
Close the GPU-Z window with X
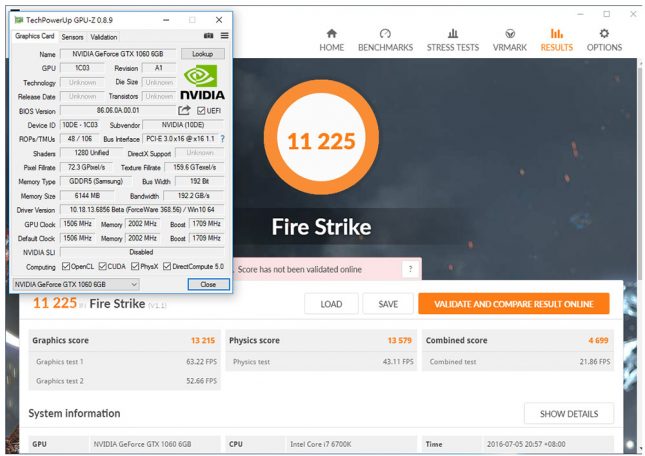click(x=219, y=20)
